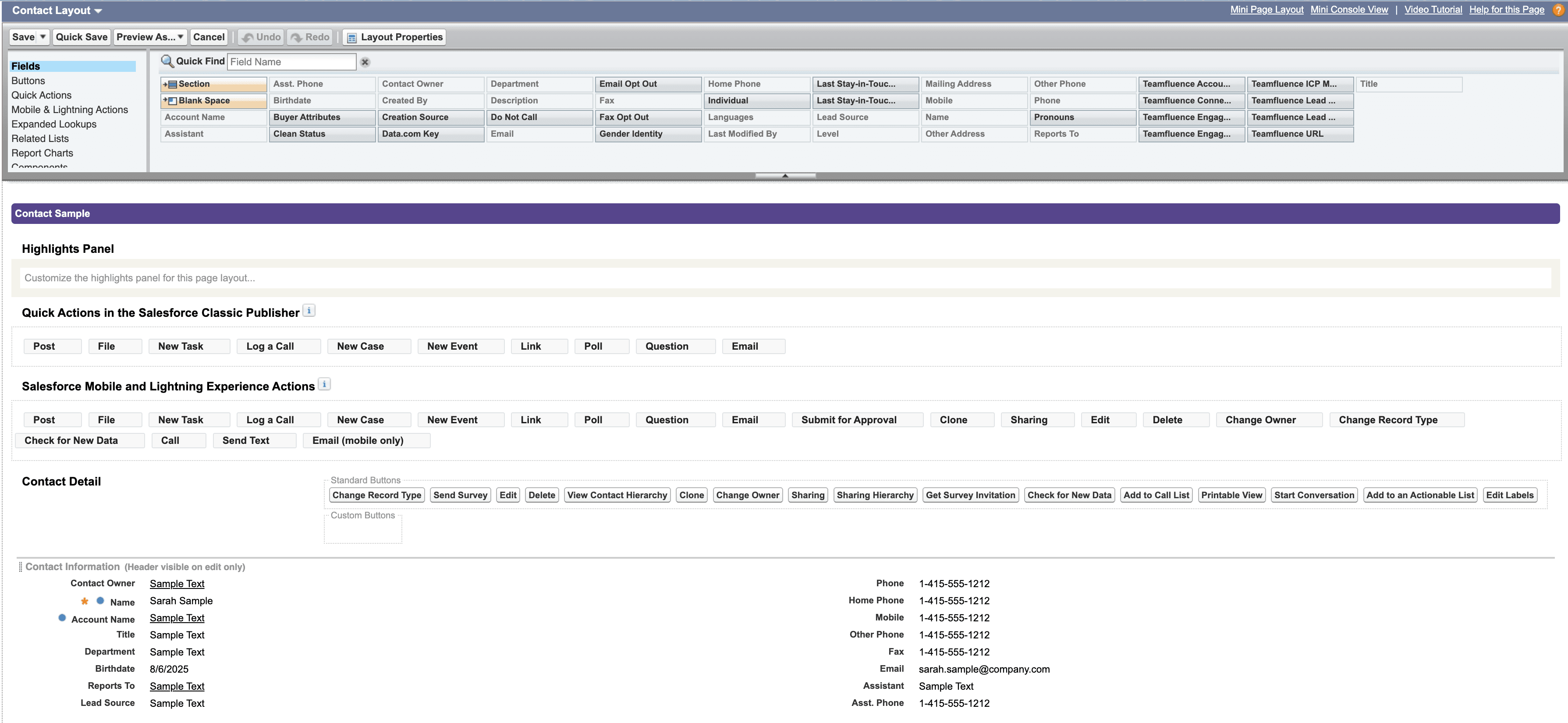Click info icon beside Classic Publisher heading
The width and height of the screenshot is (1568, 723).
tap(309, 311)
